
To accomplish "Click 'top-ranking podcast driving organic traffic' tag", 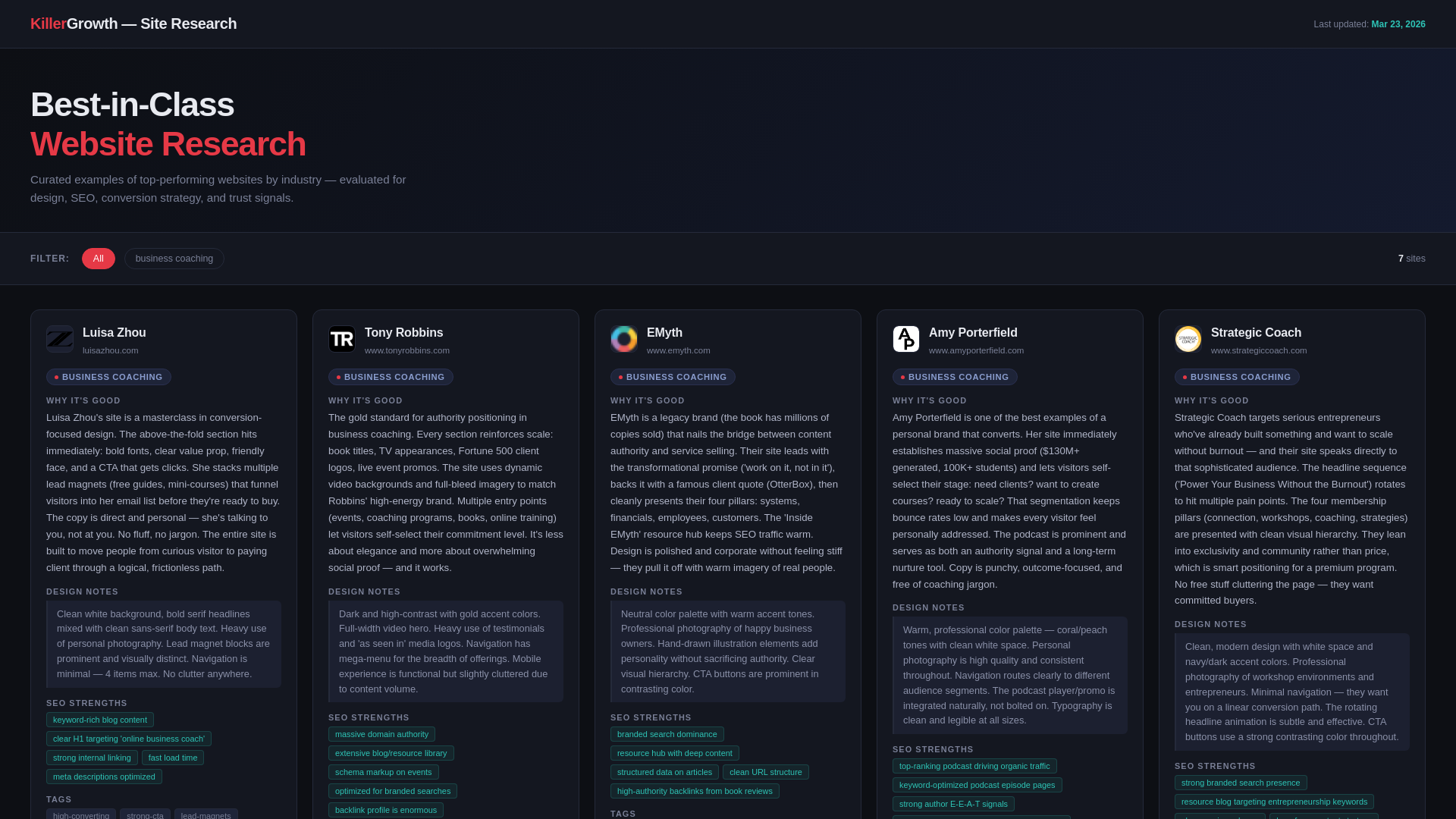I will coord(974,766).
